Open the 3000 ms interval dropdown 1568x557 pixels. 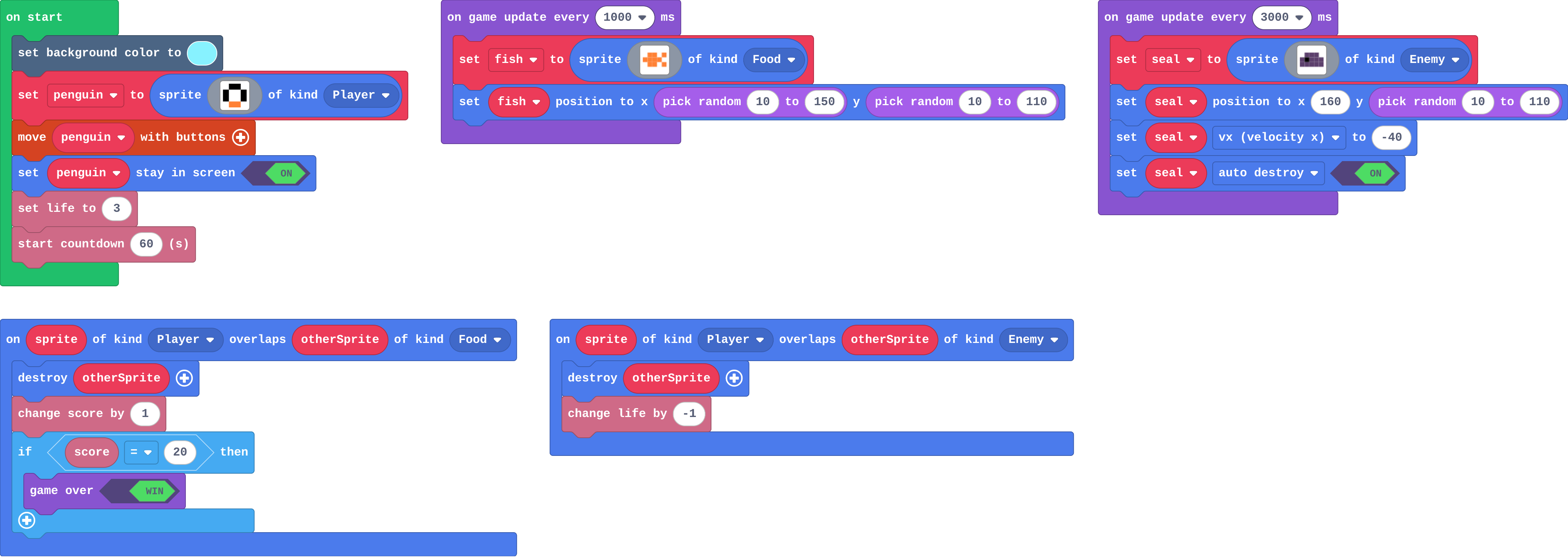pos(1281,18)
